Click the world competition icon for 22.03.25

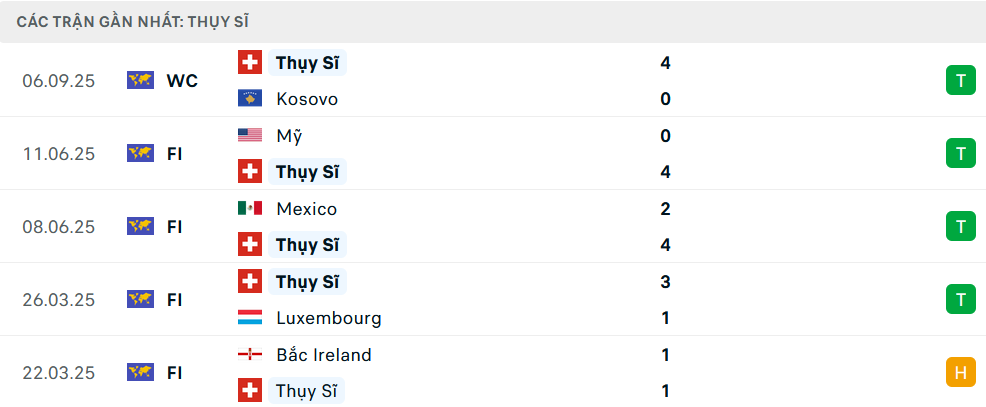click(140, 372)
